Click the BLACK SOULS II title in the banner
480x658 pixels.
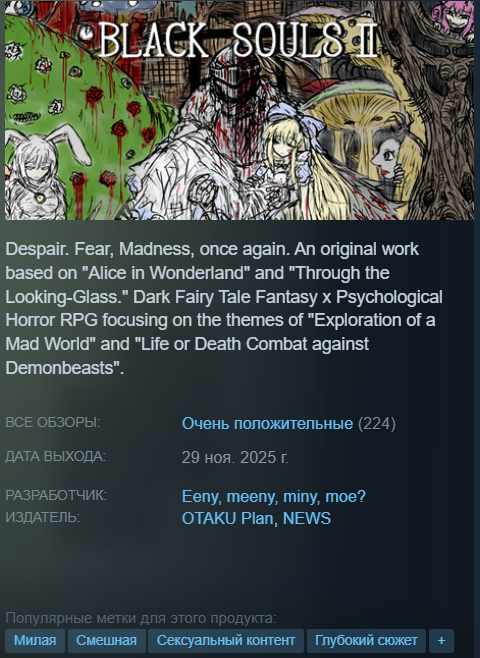[x=239, y=40]
